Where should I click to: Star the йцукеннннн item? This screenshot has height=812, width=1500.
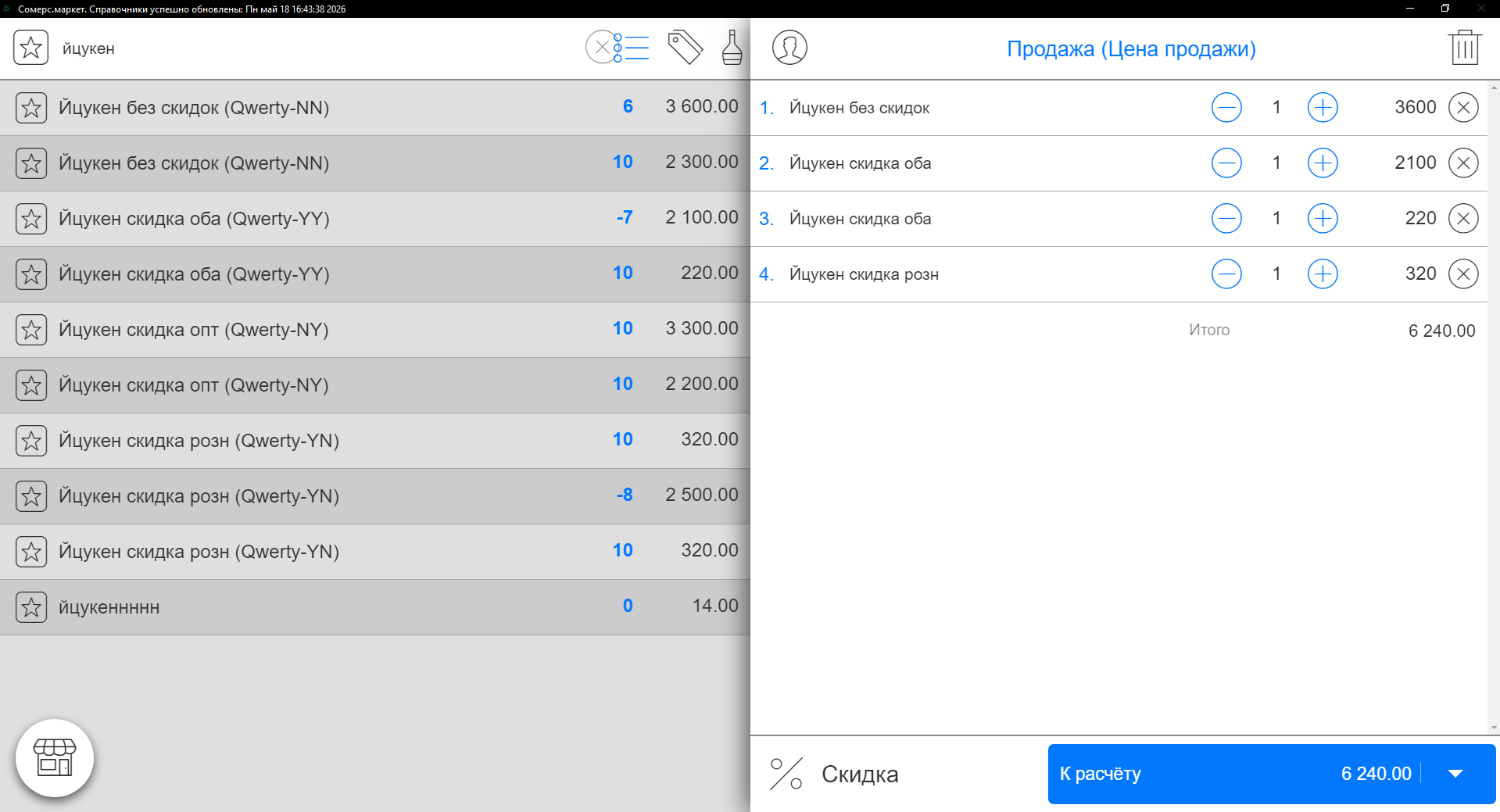pos(31,607)
